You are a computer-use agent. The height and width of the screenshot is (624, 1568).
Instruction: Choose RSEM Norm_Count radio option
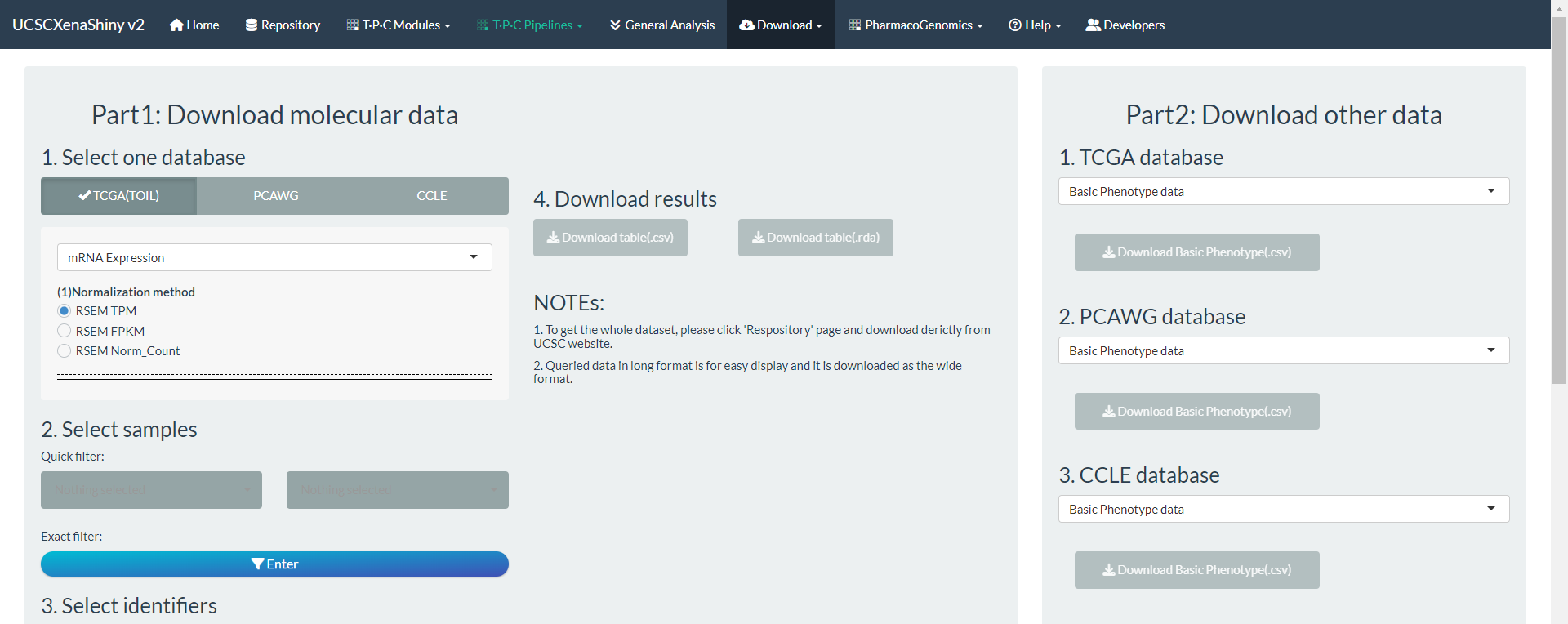(65, 351)
